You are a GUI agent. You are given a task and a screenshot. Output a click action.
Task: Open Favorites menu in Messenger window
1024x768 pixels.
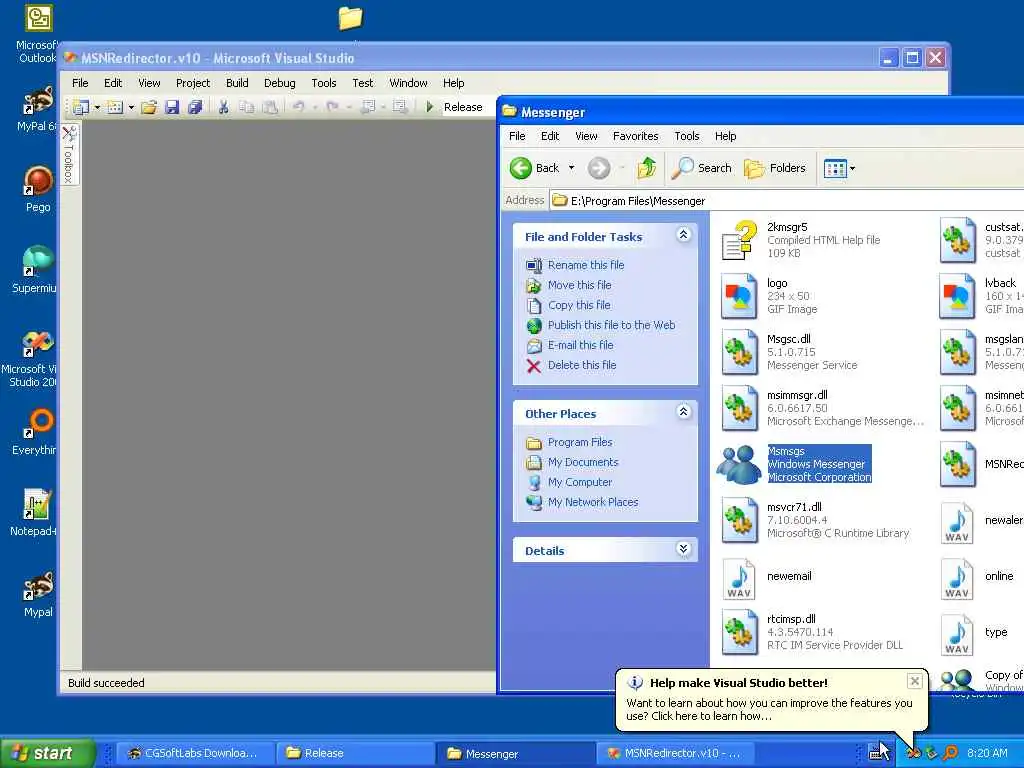(635, 136)
